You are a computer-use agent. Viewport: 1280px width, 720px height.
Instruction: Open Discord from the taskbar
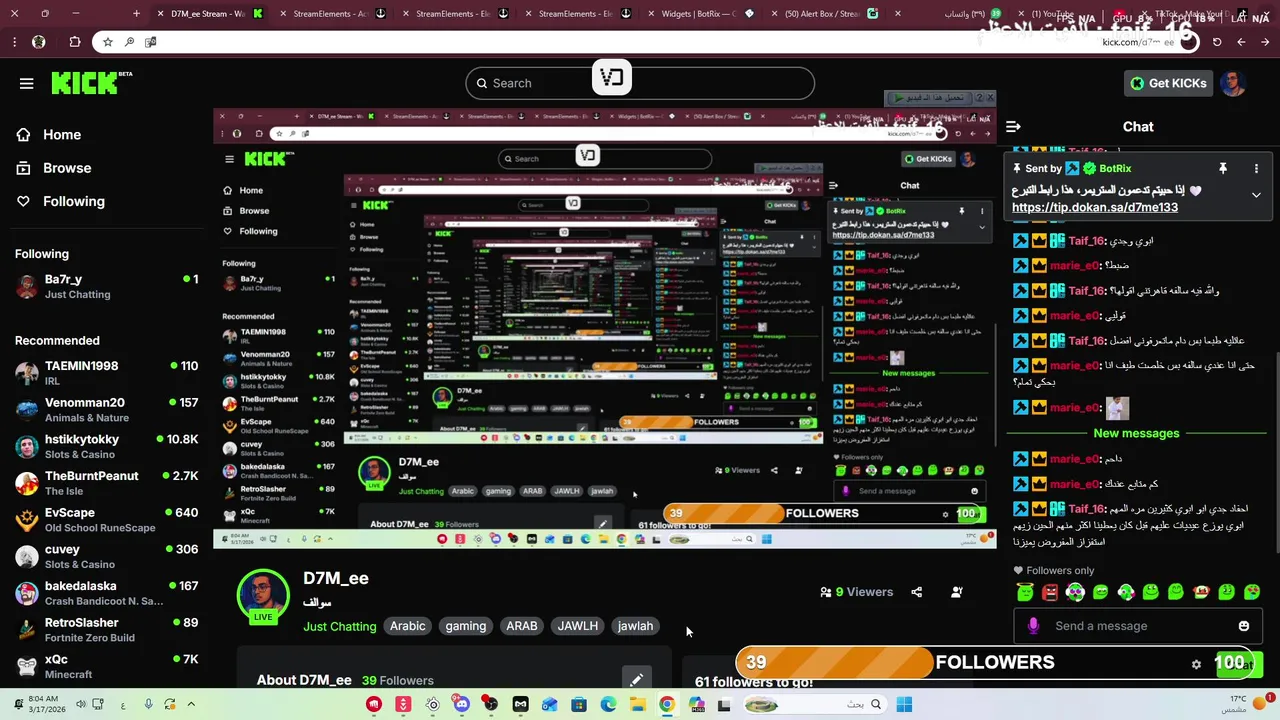(462, 704)
